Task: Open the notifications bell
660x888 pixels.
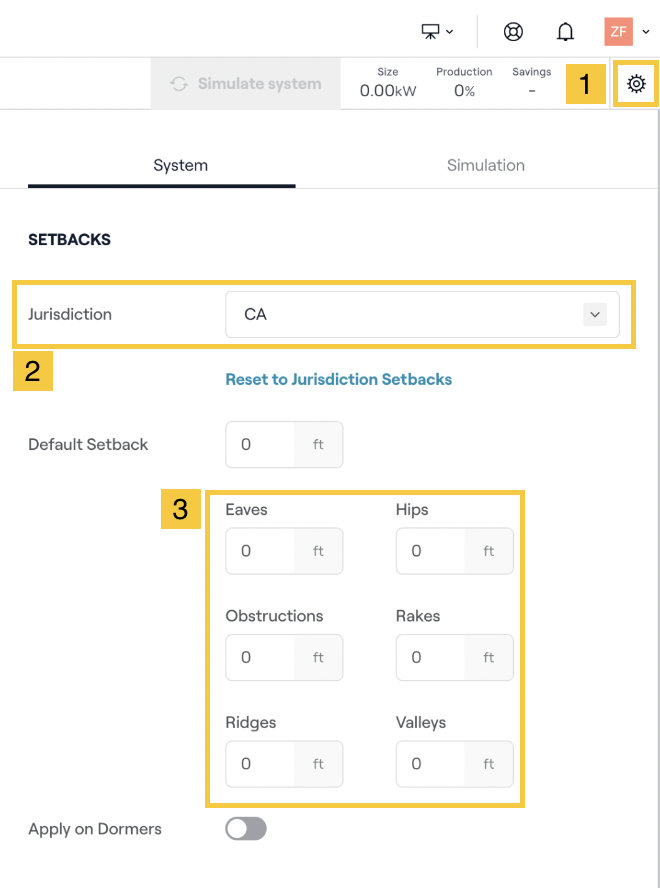Action: 566,31
